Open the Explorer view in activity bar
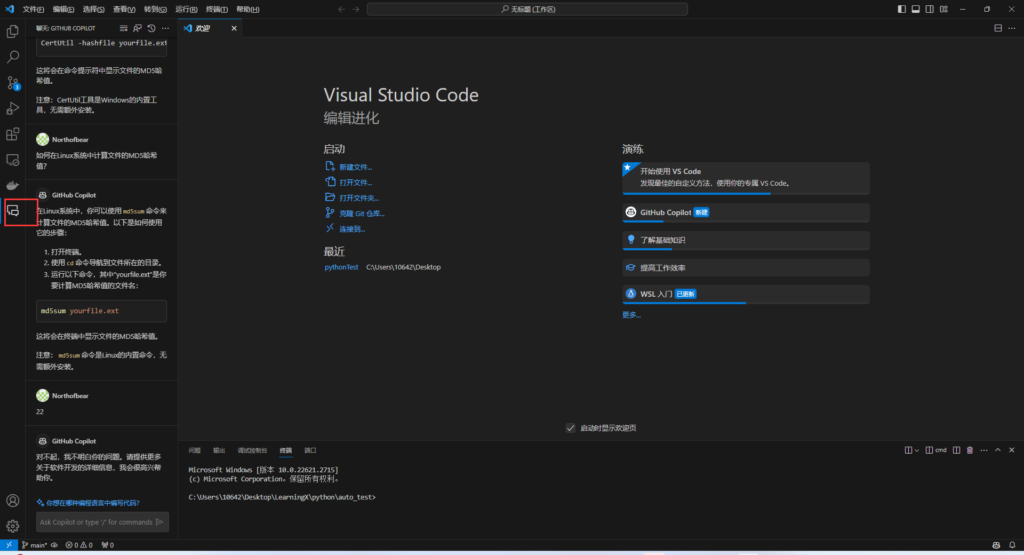The width and height of the screenshot is (1024, 555). coord(13,32)
